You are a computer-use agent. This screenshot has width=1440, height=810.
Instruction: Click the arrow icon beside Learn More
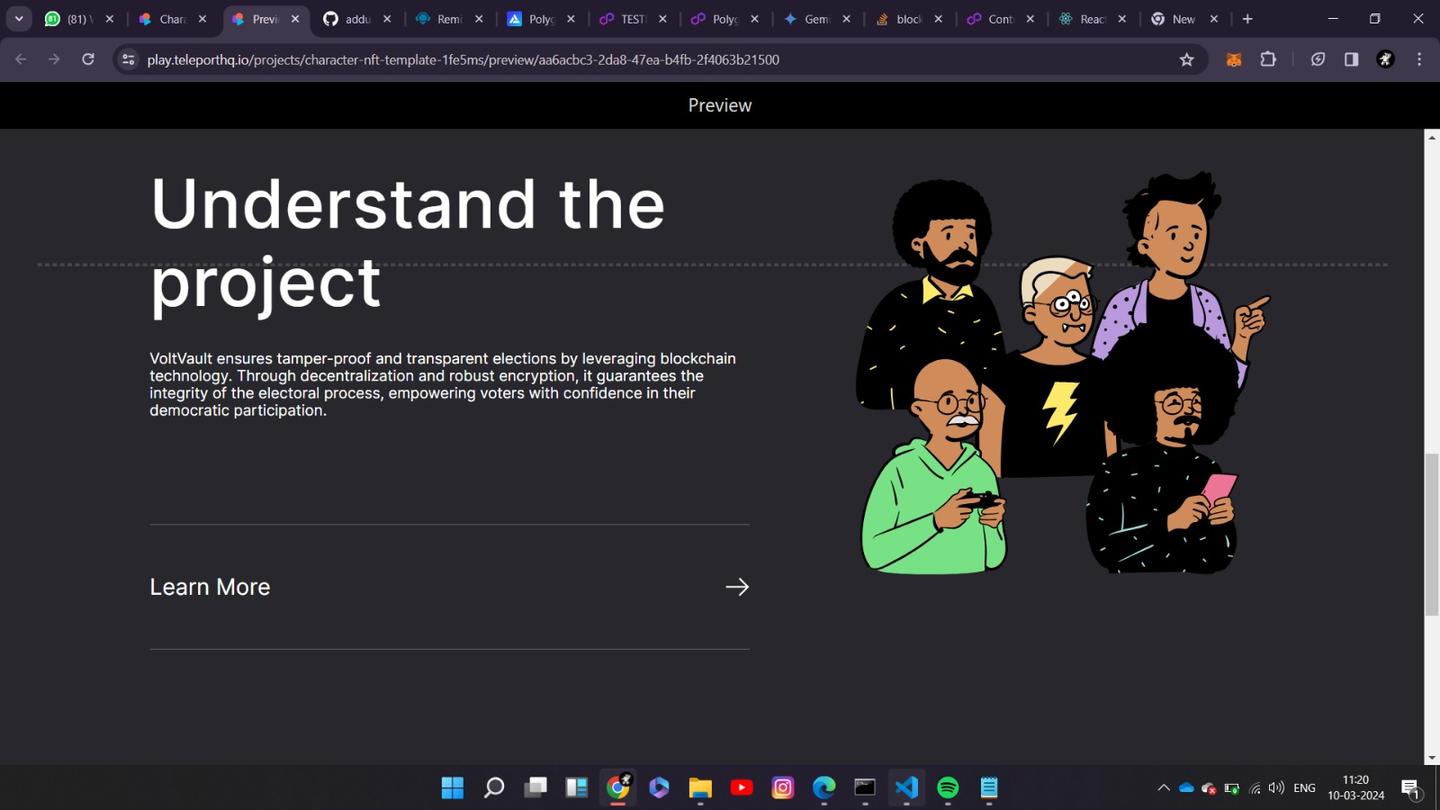737,587
